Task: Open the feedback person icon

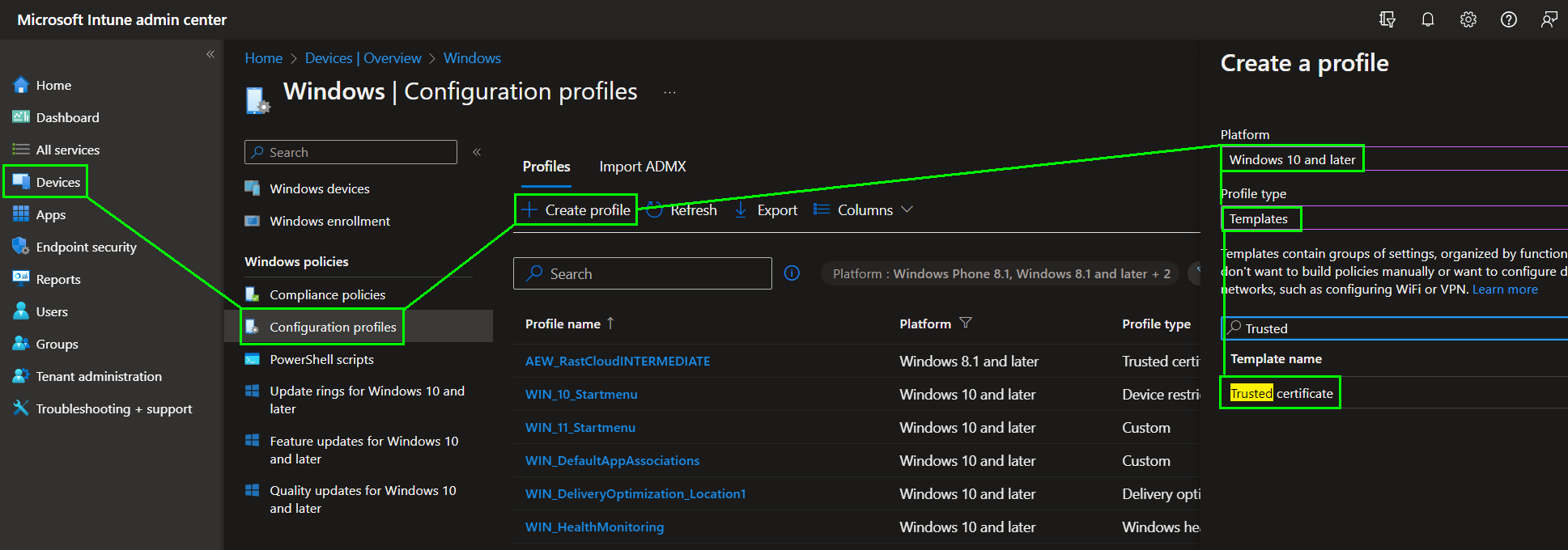Action: [1549, 19]
